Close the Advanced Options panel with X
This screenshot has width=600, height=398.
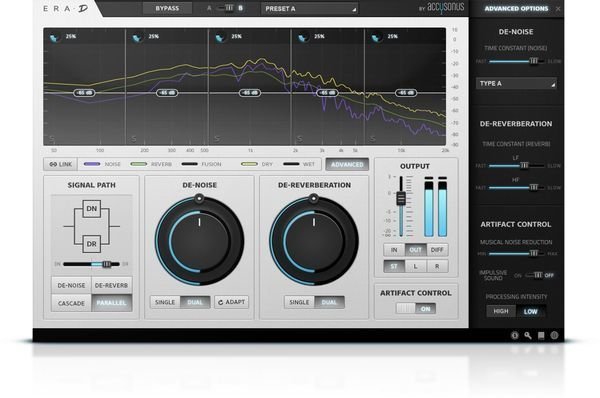point(558,8)
